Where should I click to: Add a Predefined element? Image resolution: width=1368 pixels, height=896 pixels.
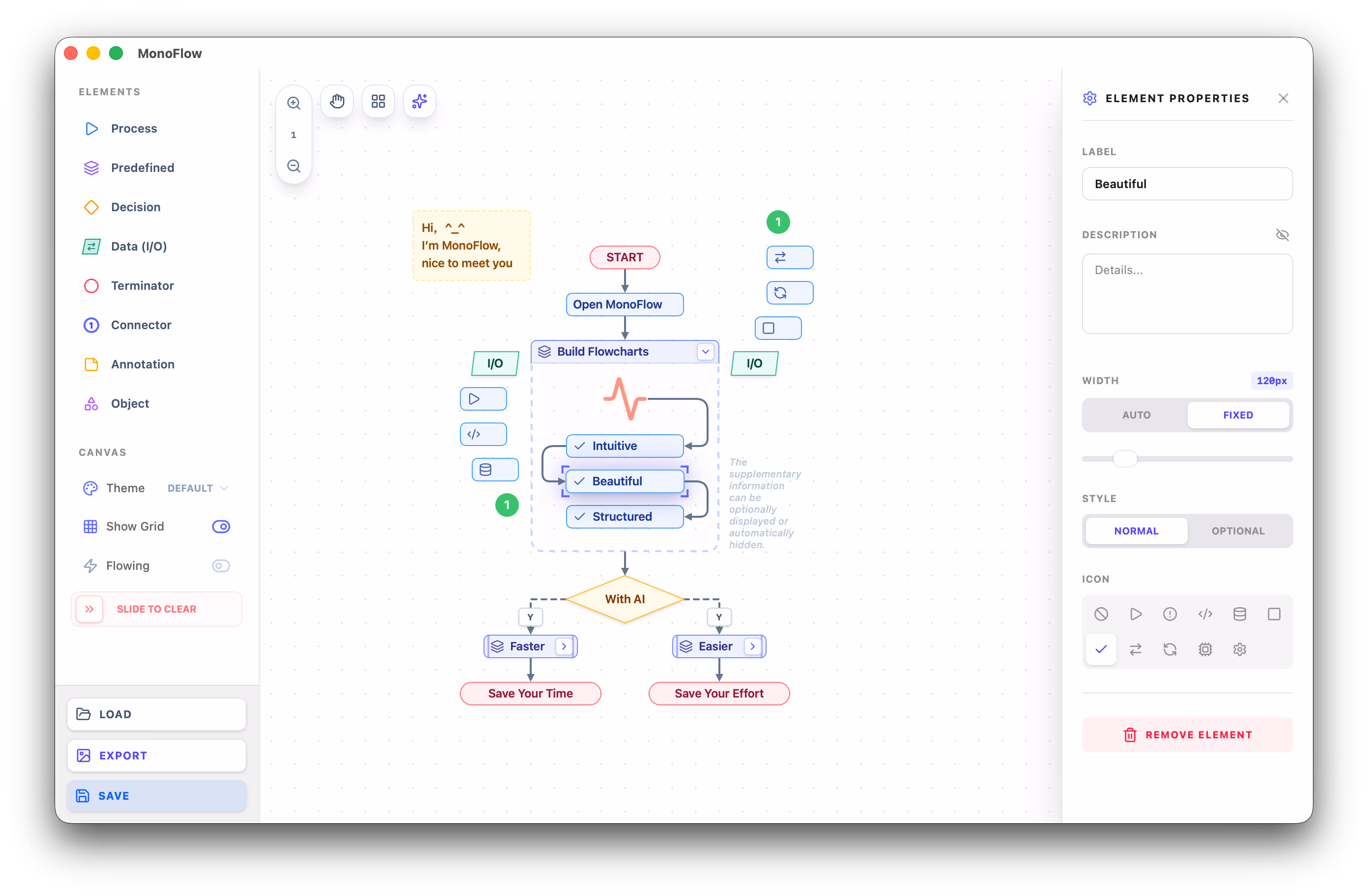click(156, 168)
